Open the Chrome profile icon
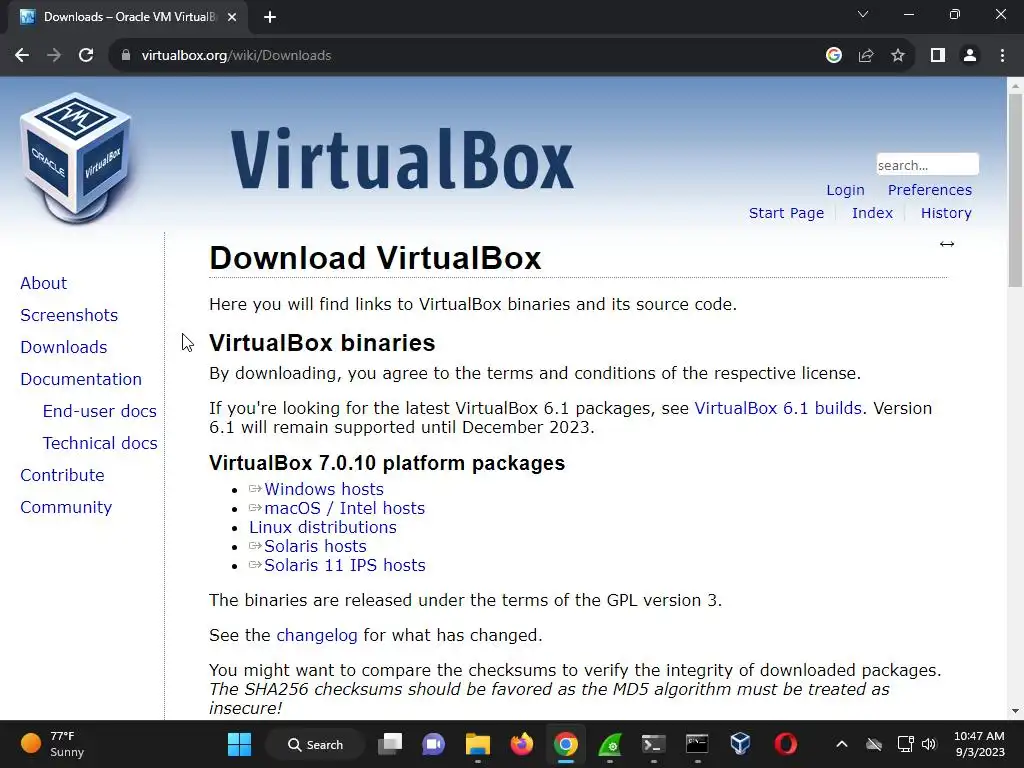1024x768 pixels. 970,56
